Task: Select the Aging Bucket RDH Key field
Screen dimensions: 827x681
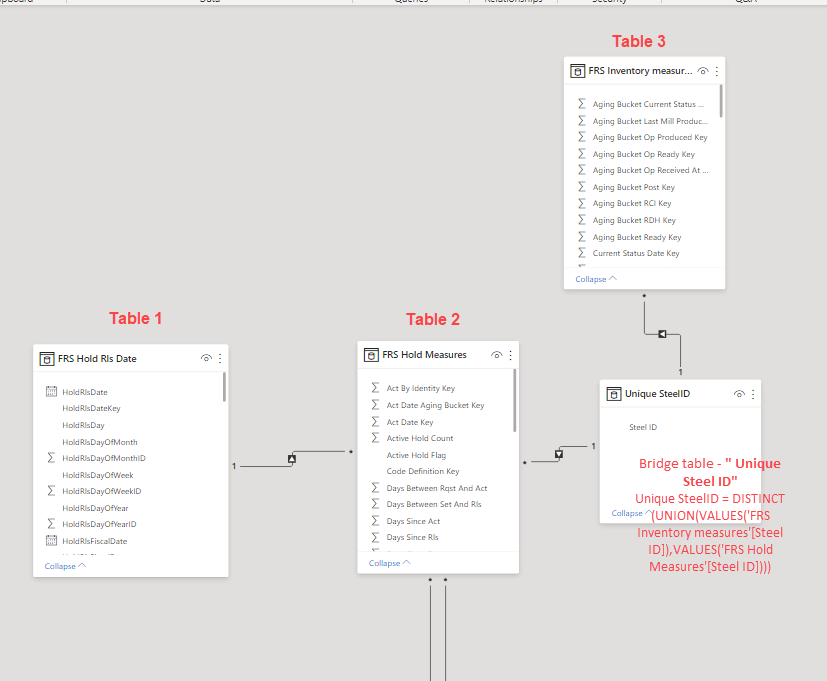Action: (x=634, y=220)
